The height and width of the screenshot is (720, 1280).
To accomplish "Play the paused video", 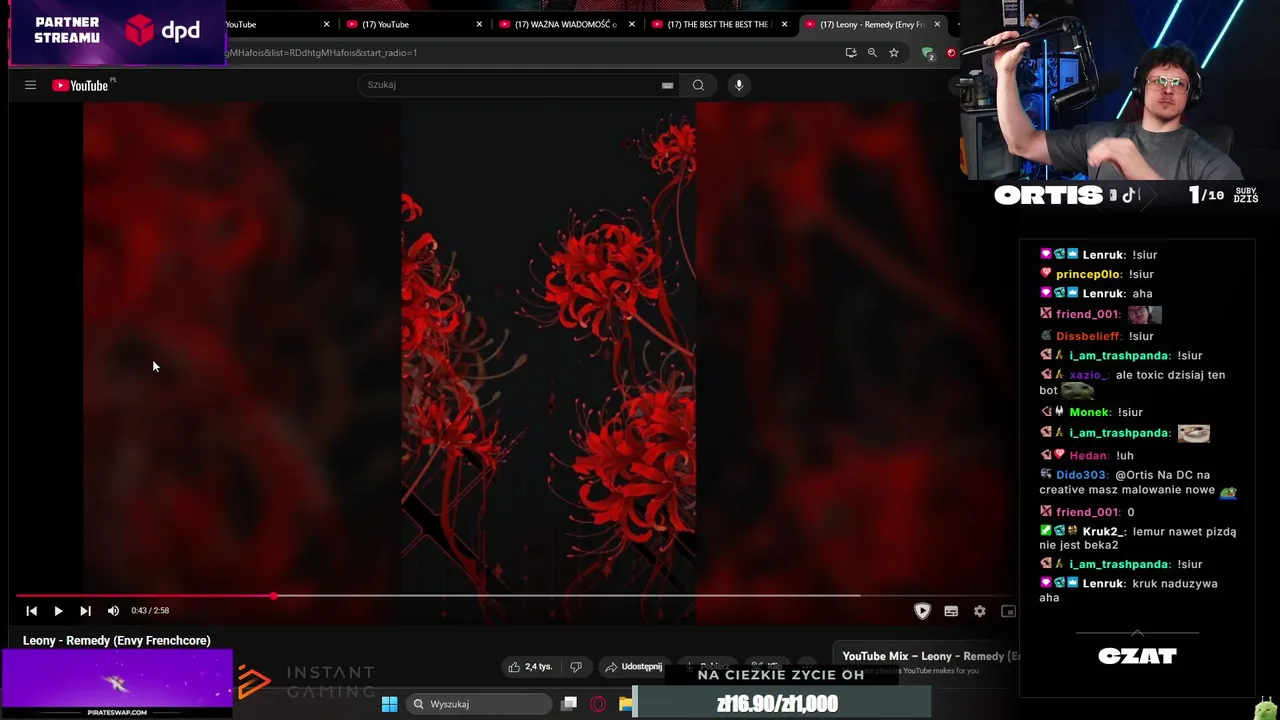I will [x=58, y=611].
